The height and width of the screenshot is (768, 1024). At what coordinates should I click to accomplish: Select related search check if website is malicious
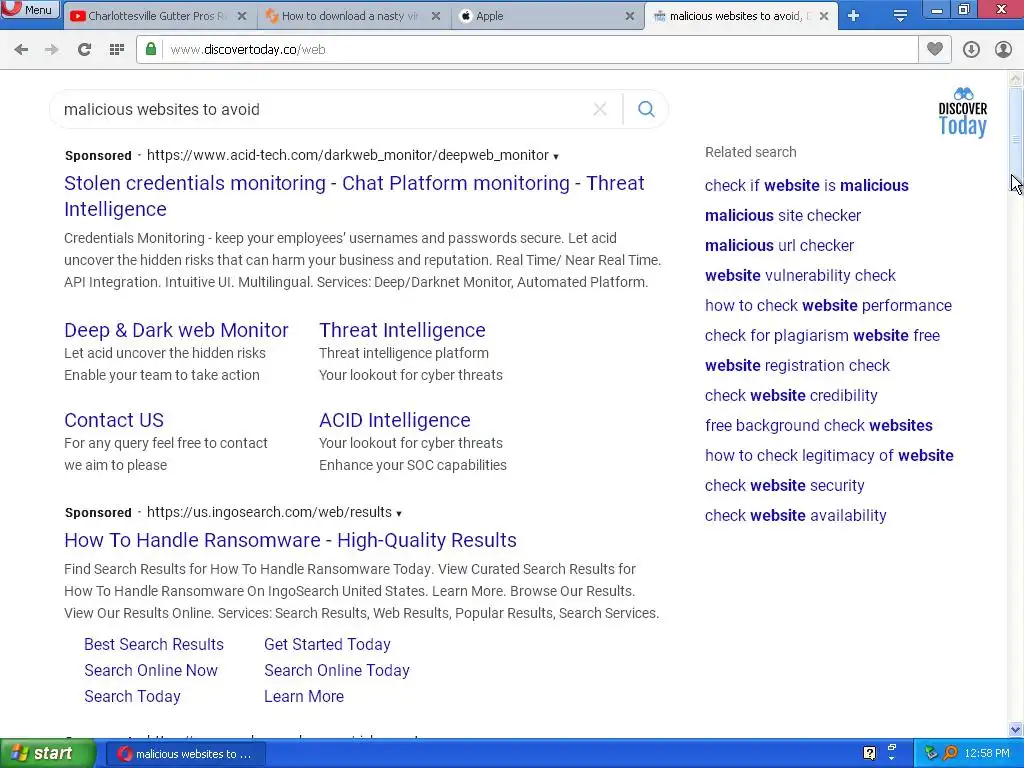click(x=807, y=185)
